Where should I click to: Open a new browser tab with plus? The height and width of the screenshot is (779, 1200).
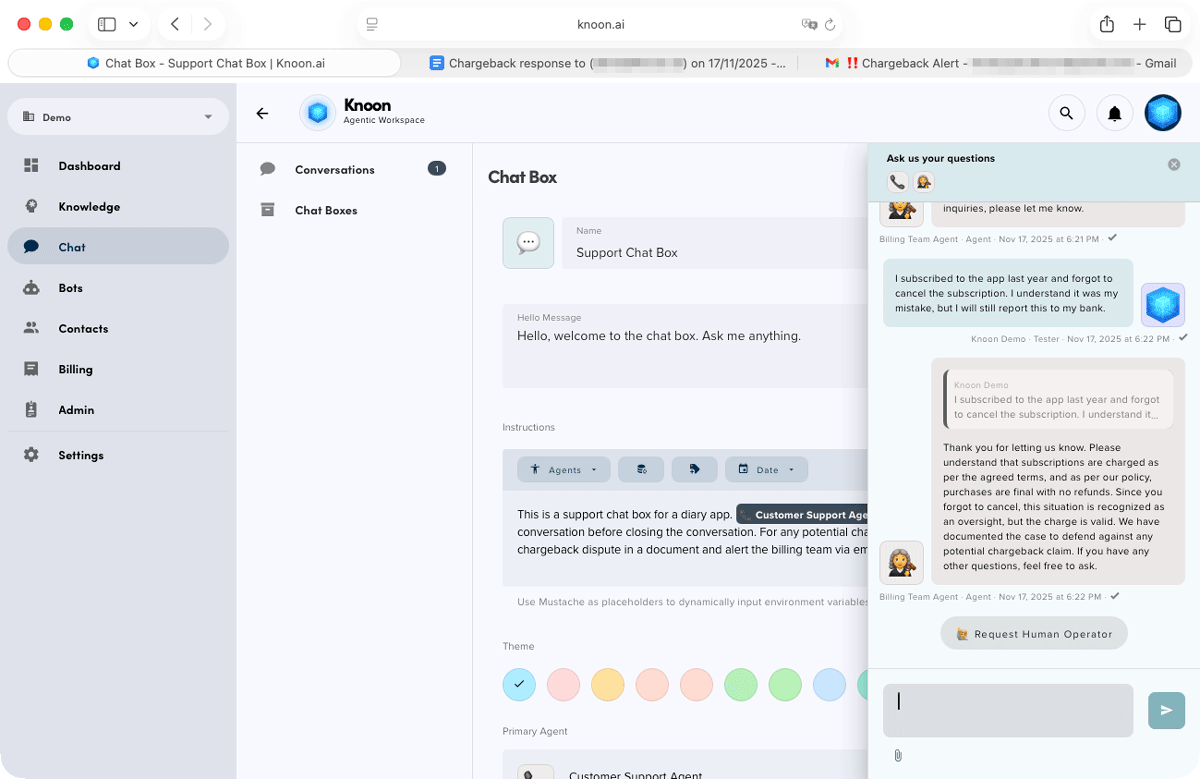click(x=1140, y=24)
